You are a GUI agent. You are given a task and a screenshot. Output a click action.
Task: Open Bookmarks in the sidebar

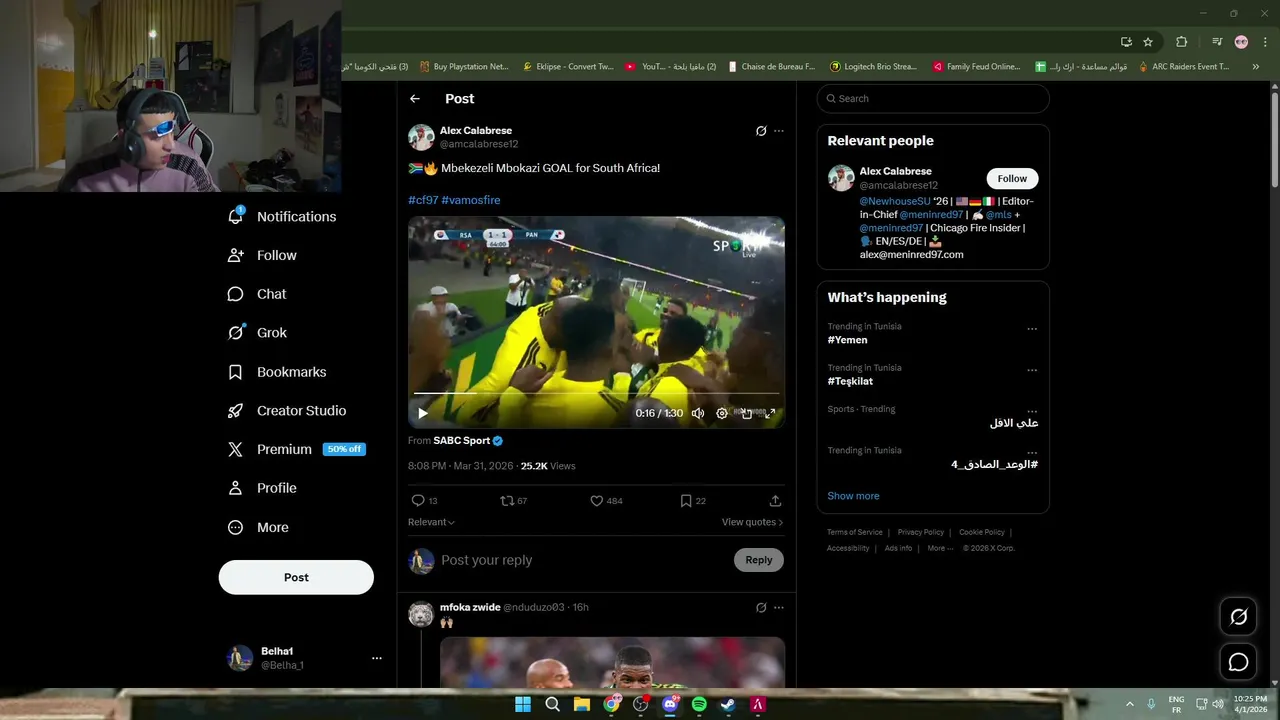click(277, 372)
